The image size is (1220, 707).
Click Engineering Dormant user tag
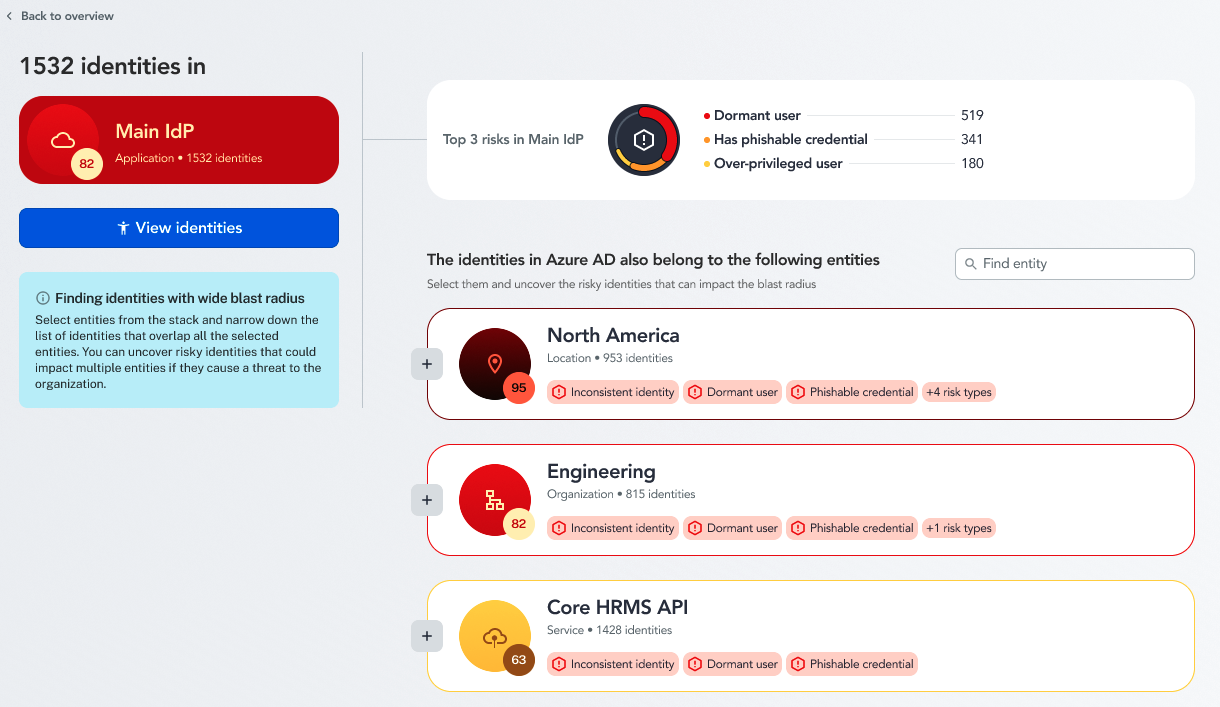(x=733, y=528)
